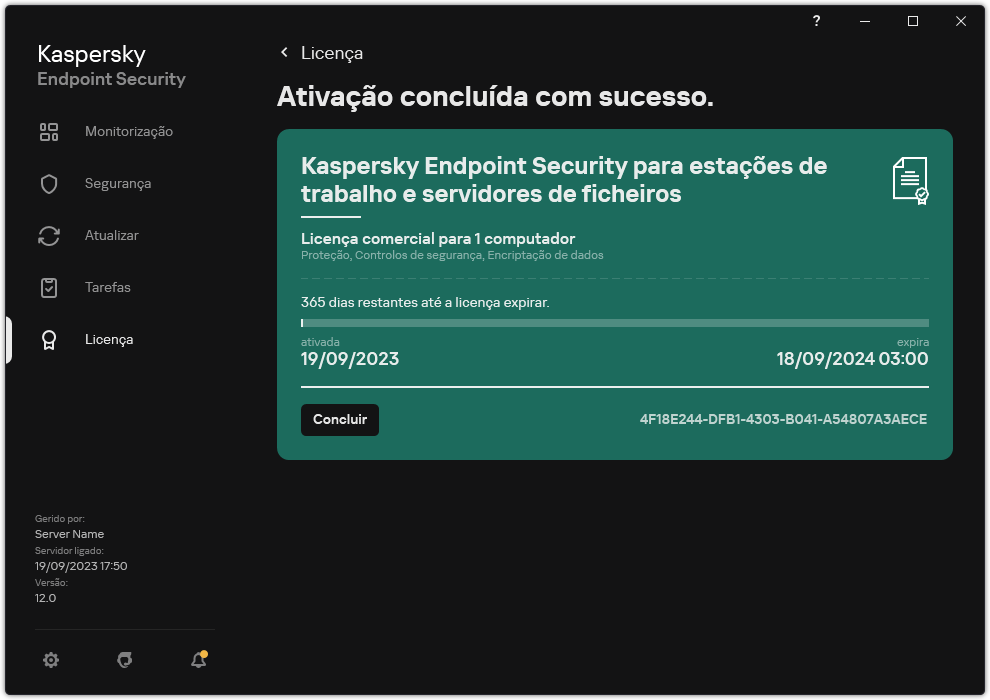Open notifications using the bell icon

tap(198, 660)
